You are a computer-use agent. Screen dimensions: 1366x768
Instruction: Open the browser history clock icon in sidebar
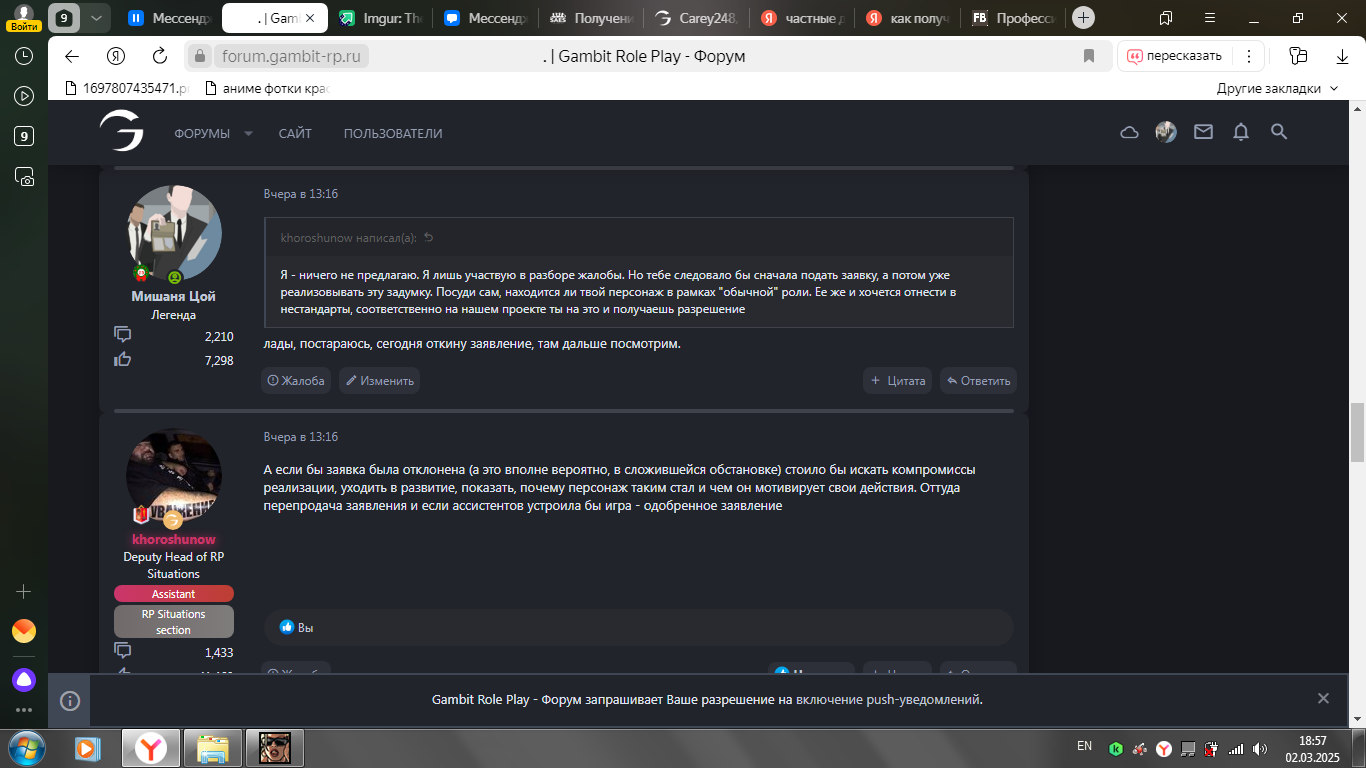(x=24, y=56)
